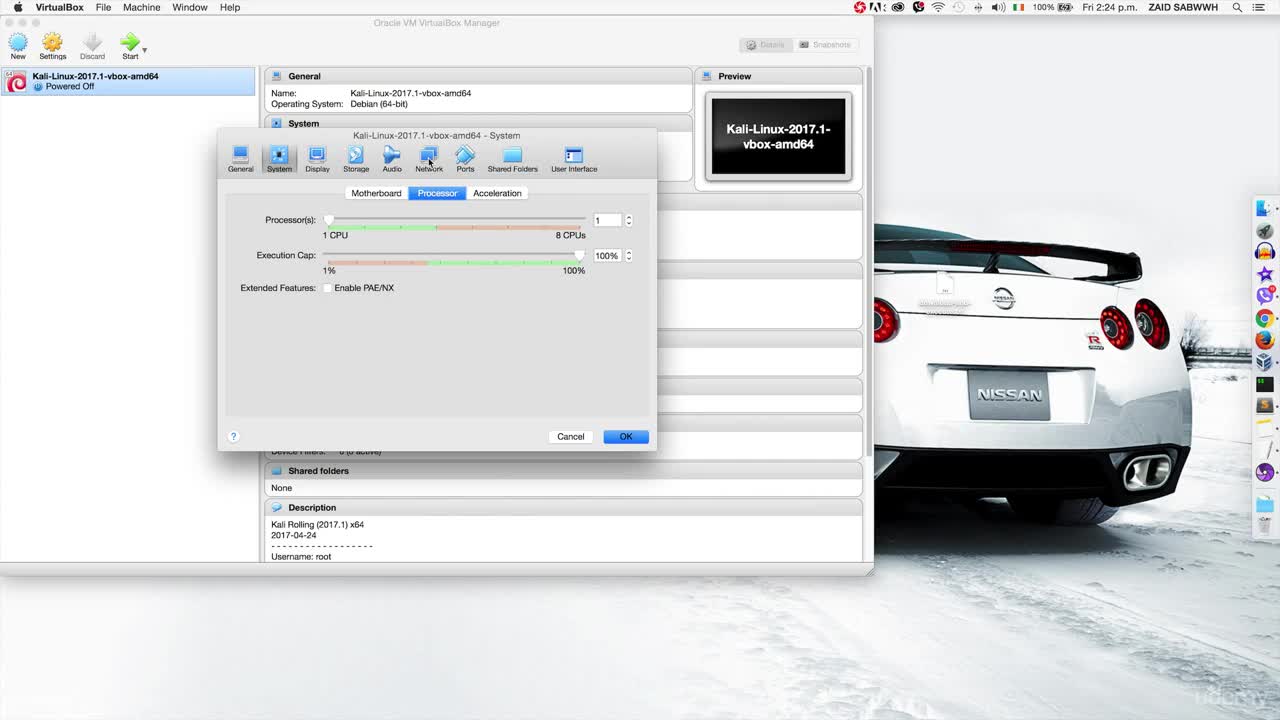This screenshot has height=720, width=1280.
Task: Open the File menu
Action: 104,7
